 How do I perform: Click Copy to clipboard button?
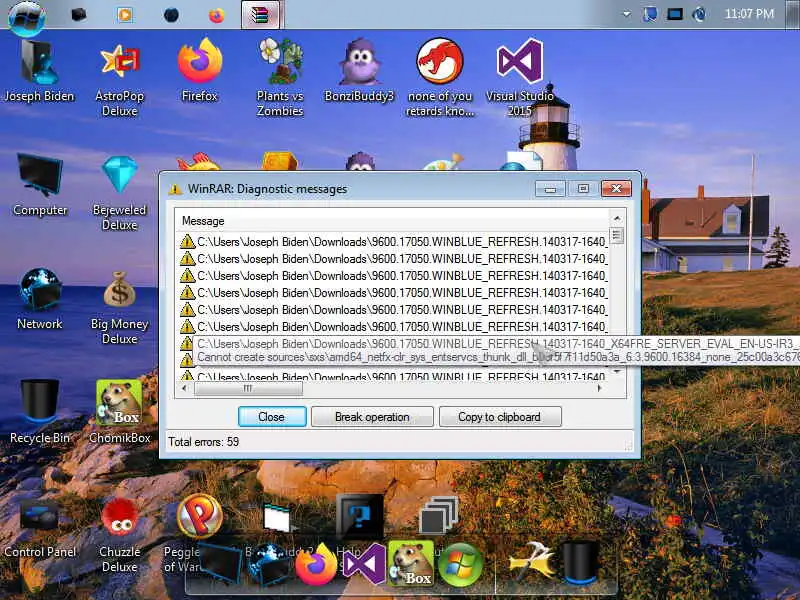[499, 417]
